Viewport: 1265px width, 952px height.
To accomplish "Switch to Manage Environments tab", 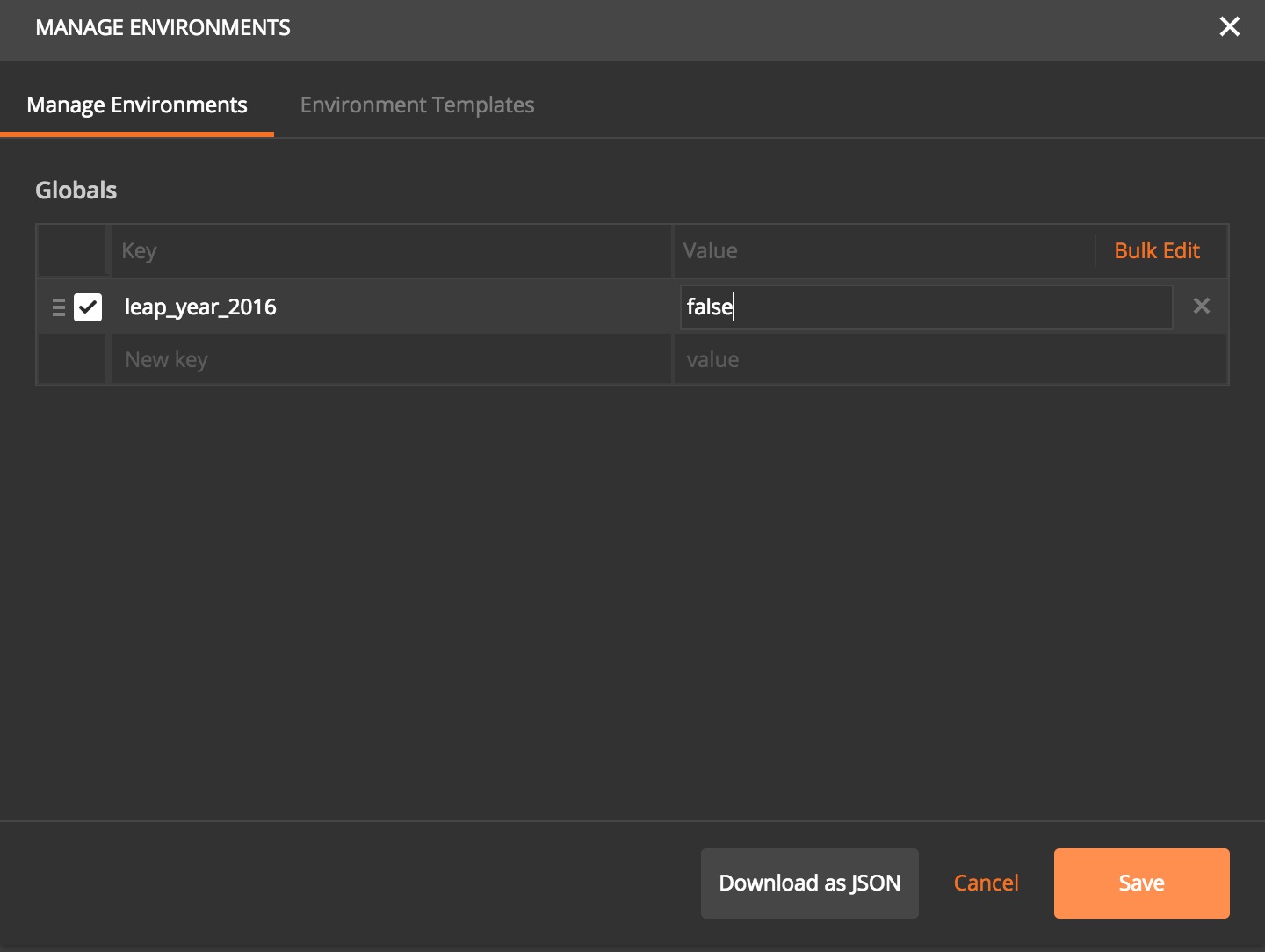I will coord(137,105).
